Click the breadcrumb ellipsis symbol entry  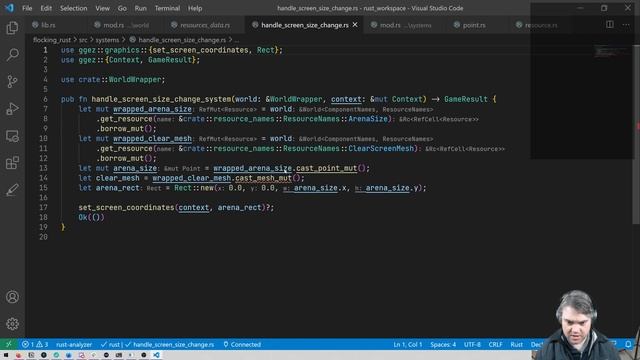click(x=237, y=40)
